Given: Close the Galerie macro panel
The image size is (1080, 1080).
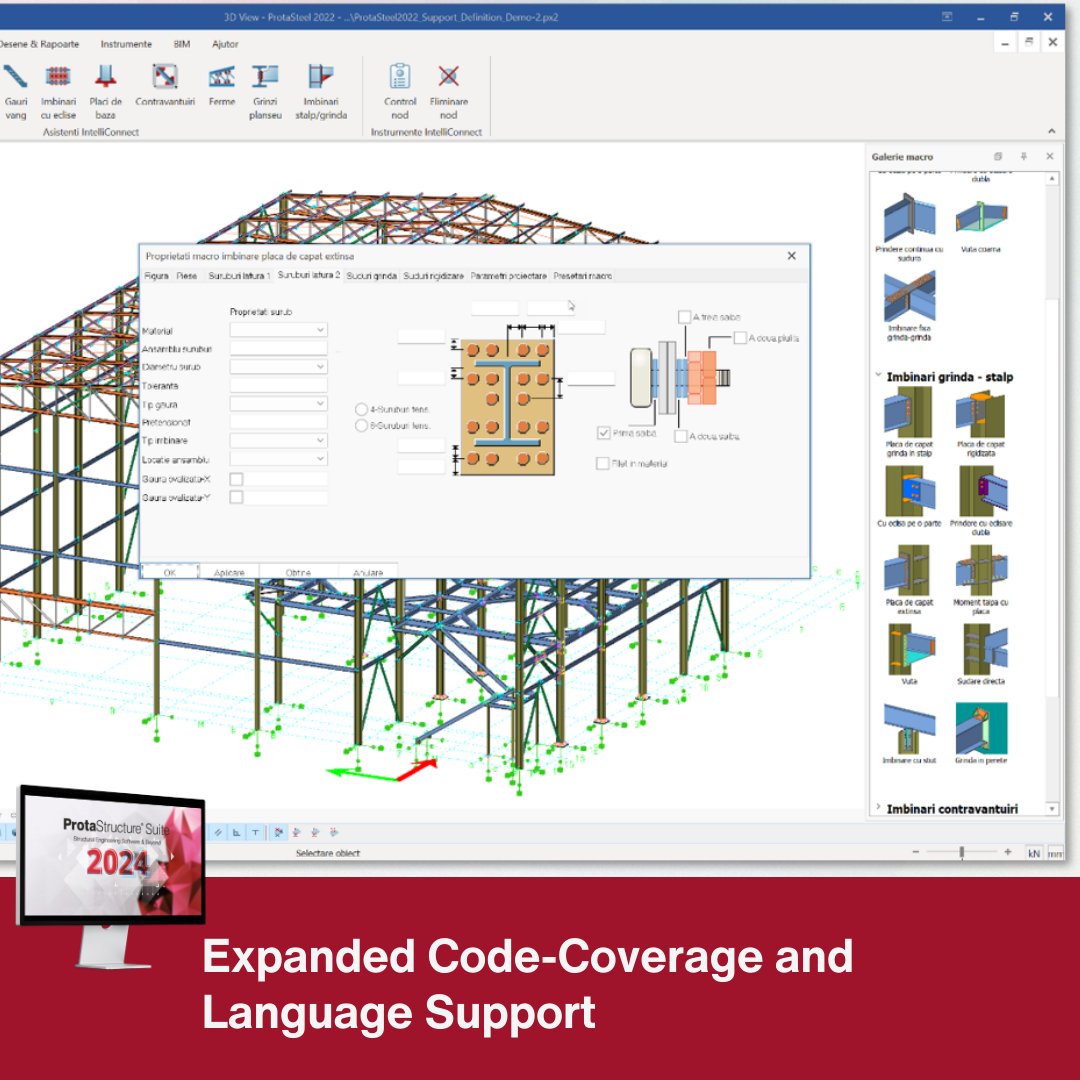Looking at the screenshot, I should tap(1050, 156).
